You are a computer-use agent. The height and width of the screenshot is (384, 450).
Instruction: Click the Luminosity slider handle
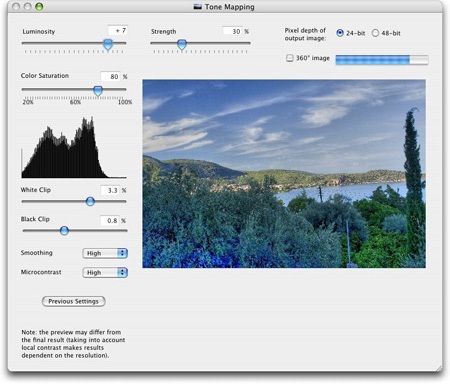pos(108,44)
